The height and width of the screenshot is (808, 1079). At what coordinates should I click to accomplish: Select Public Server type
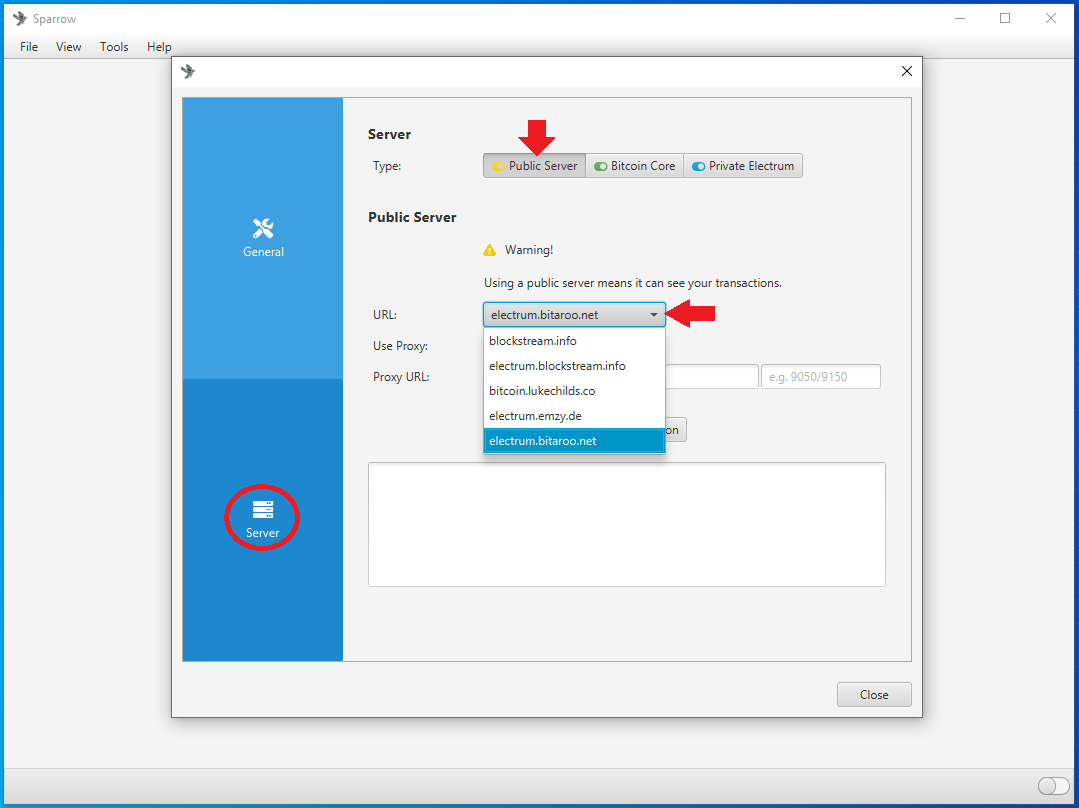(x=535, y=166)
